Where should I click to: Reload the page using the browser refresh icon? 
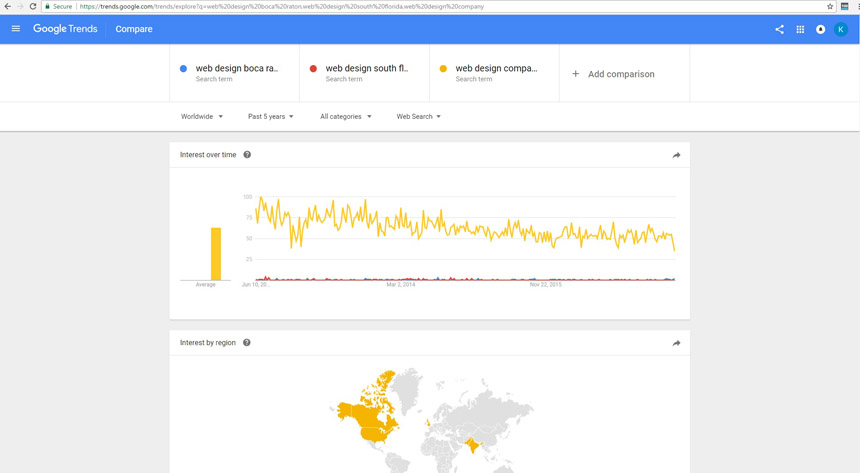tap(33, 7)
